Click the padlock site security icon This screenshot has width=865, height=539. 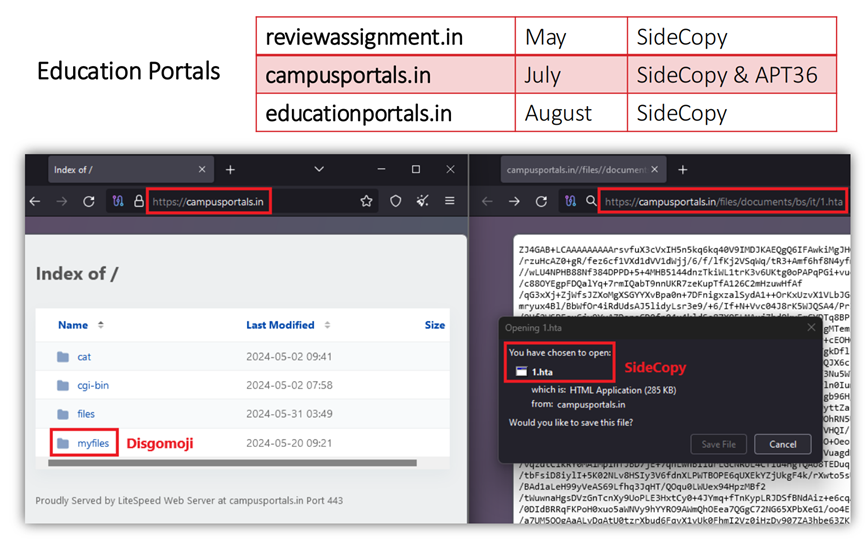click(137, 201)
